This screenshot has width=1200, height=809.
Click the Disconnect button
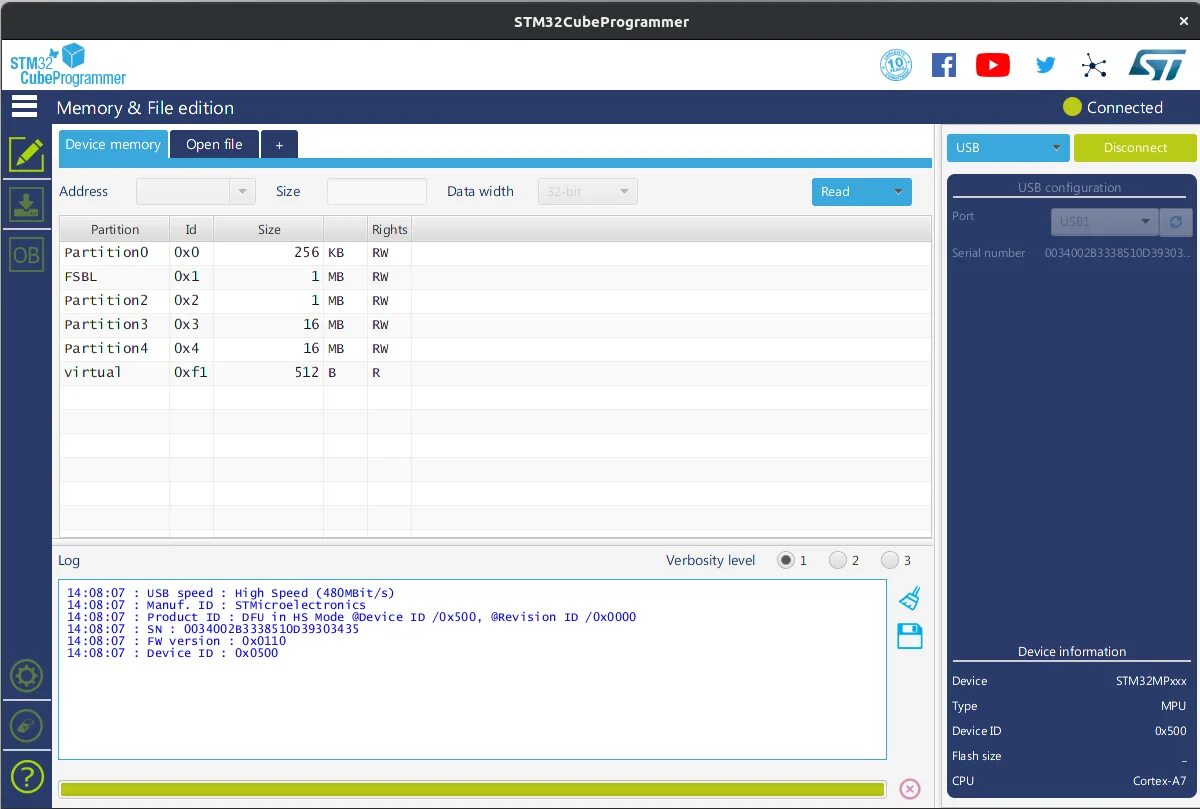1135,148
